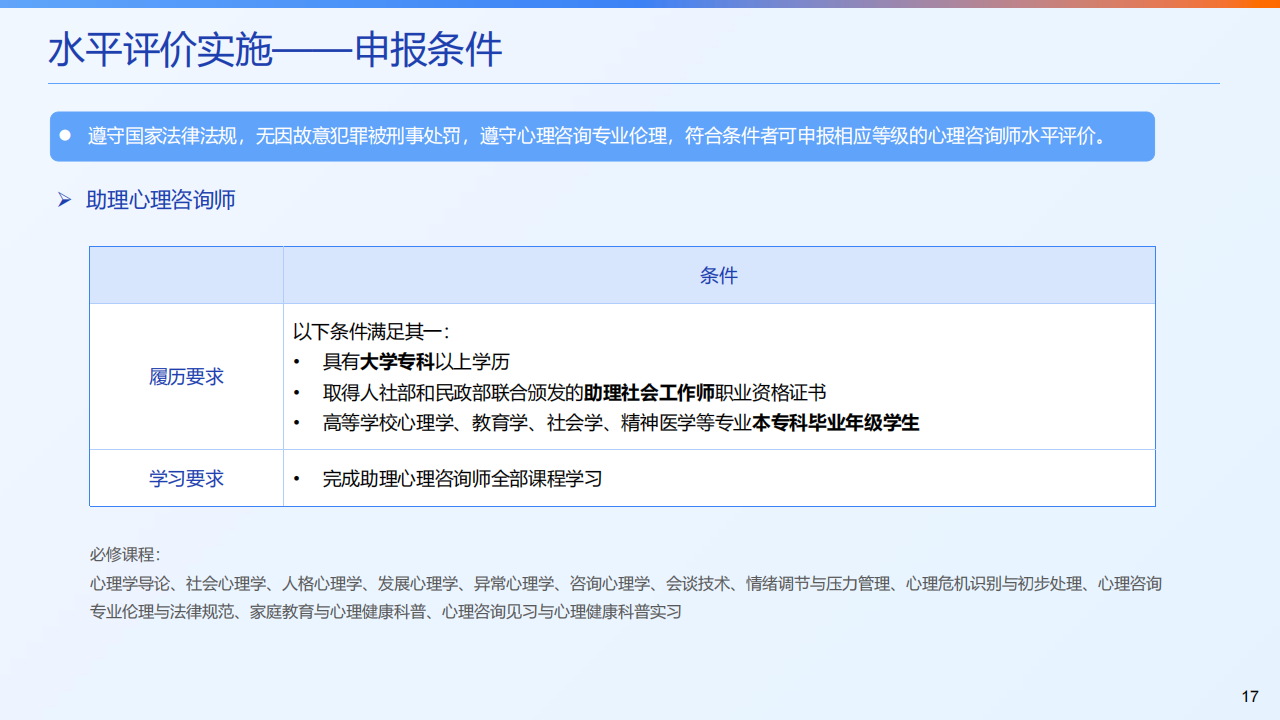Click the bullet before 取得人社部和民政部 line
The height and width of the screenshot is (720, 1280).
pyautogui.click(x=297, y=393)
